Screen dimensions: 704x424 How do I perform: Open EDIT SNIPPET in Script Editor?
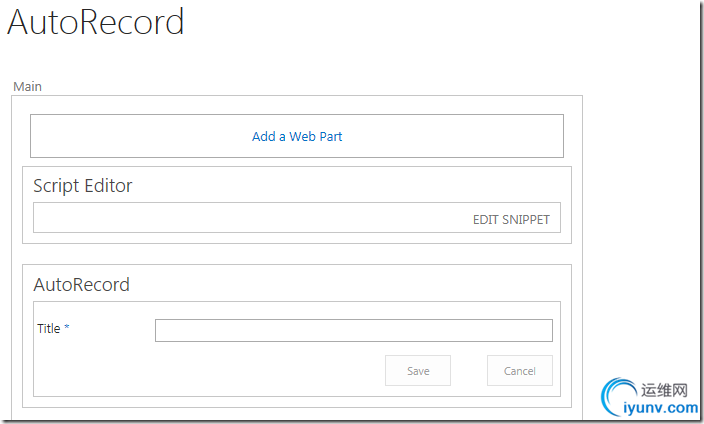[511, 219]
